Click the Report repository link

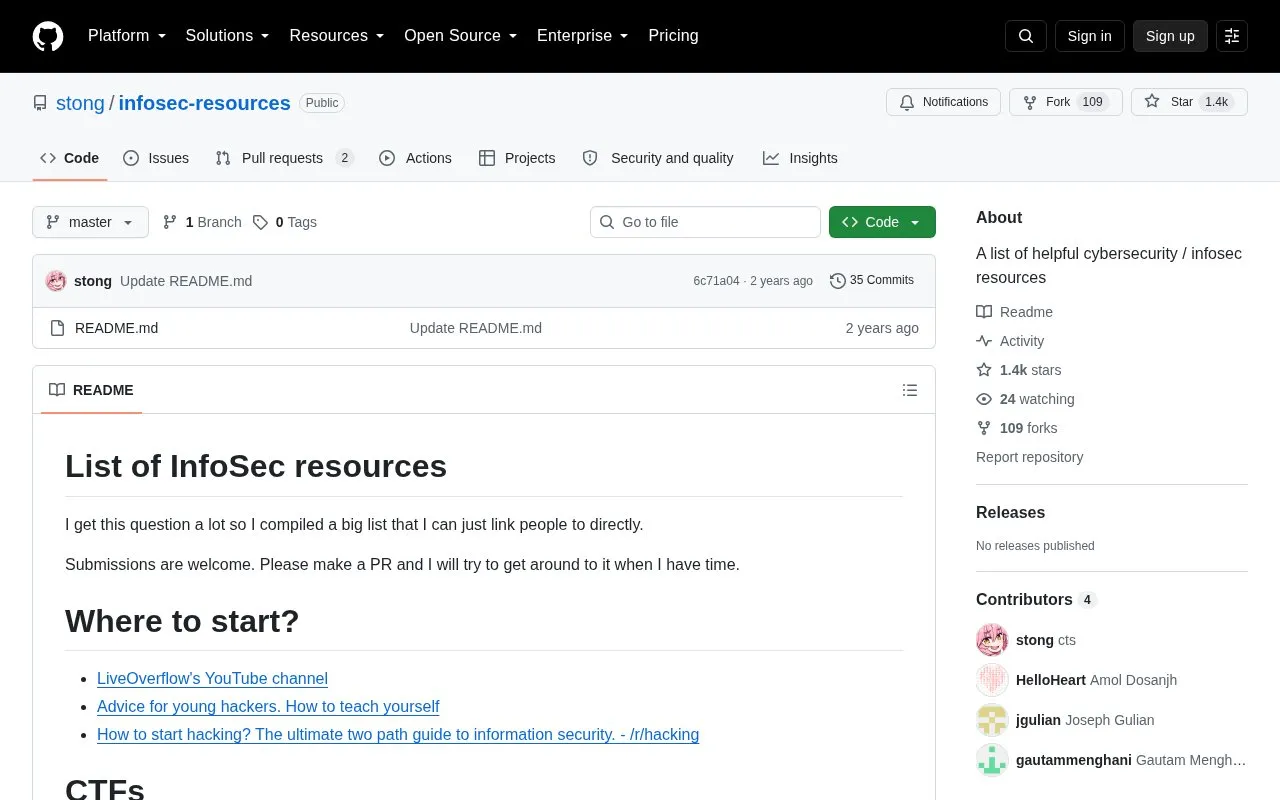coord(1029,457)
